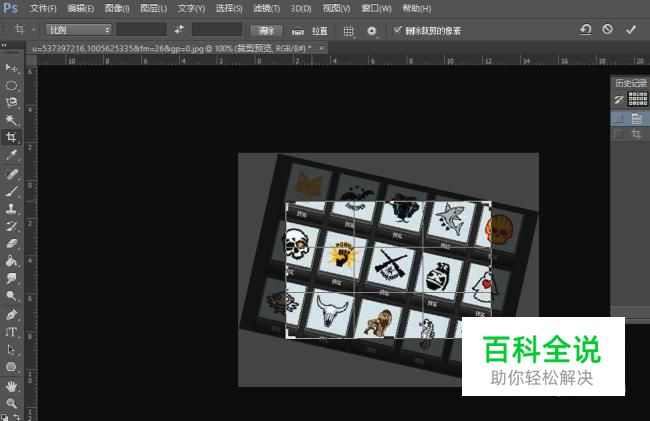Open additional crop settings gear
This screenshot has width=650, height=421.
coord(372,31)
